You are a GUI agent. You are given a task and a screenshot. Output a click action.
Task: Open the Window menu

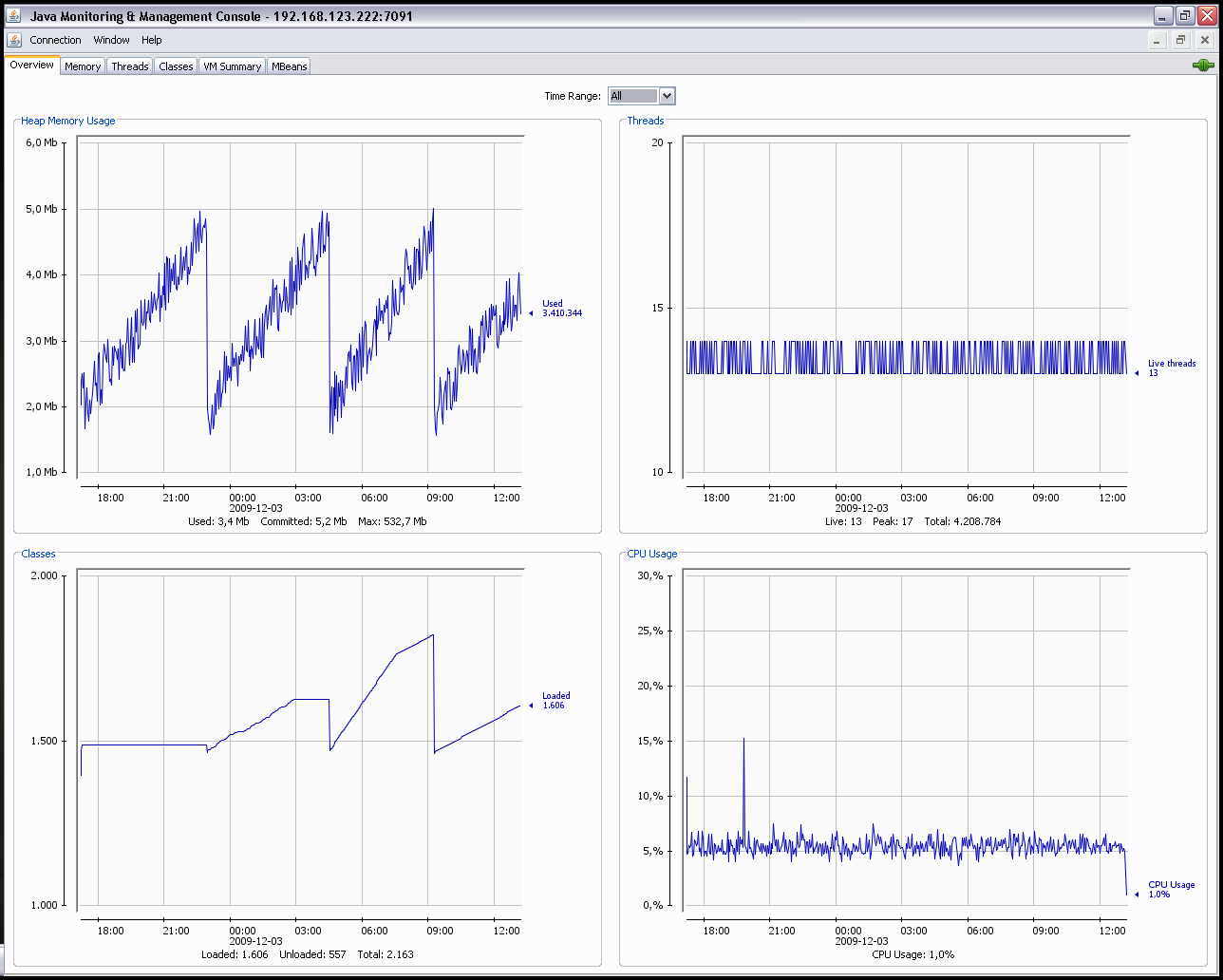(111, 40)
